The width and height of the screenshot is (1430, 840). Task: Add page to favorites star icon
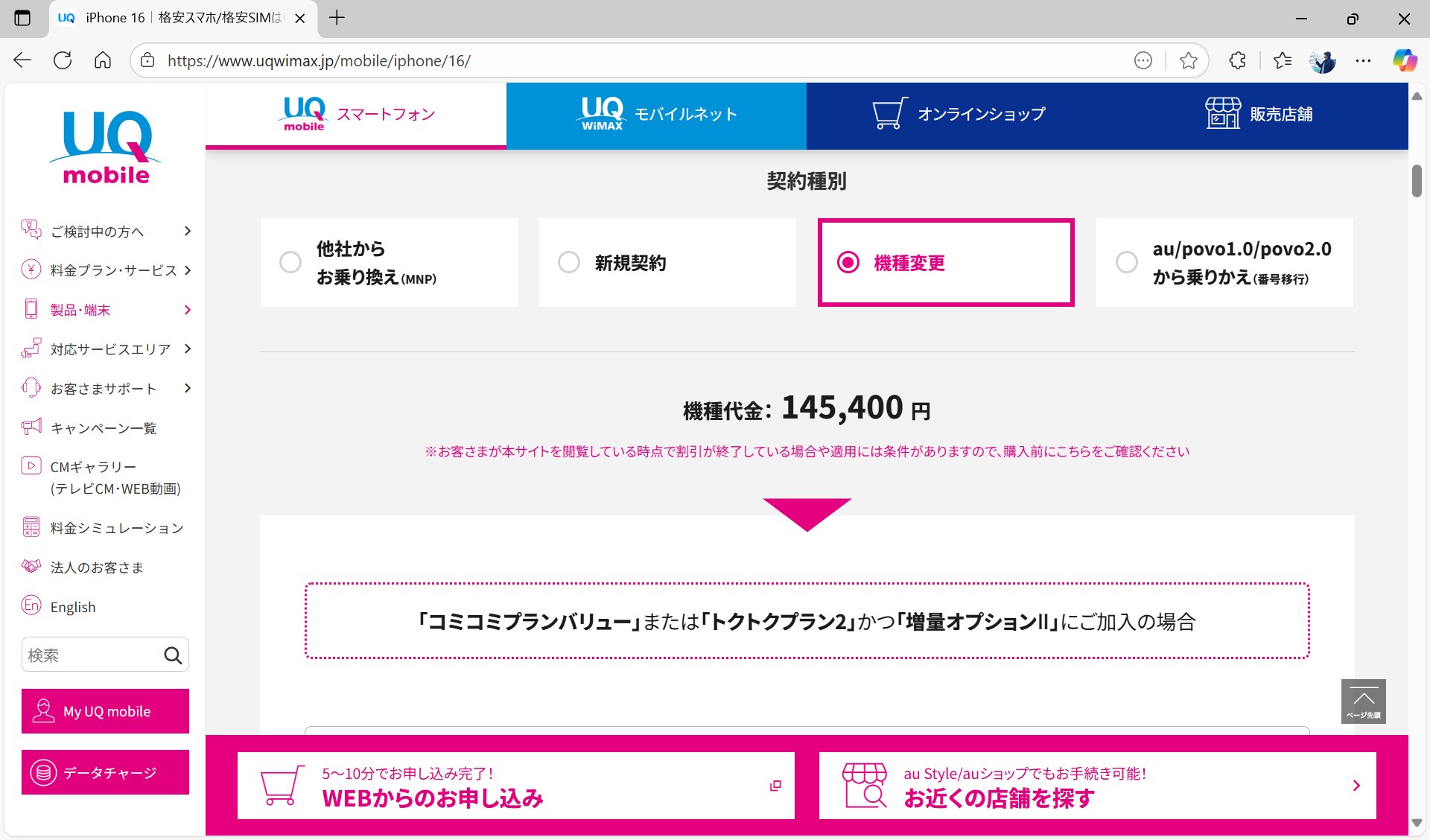[x=1189, y=60]
